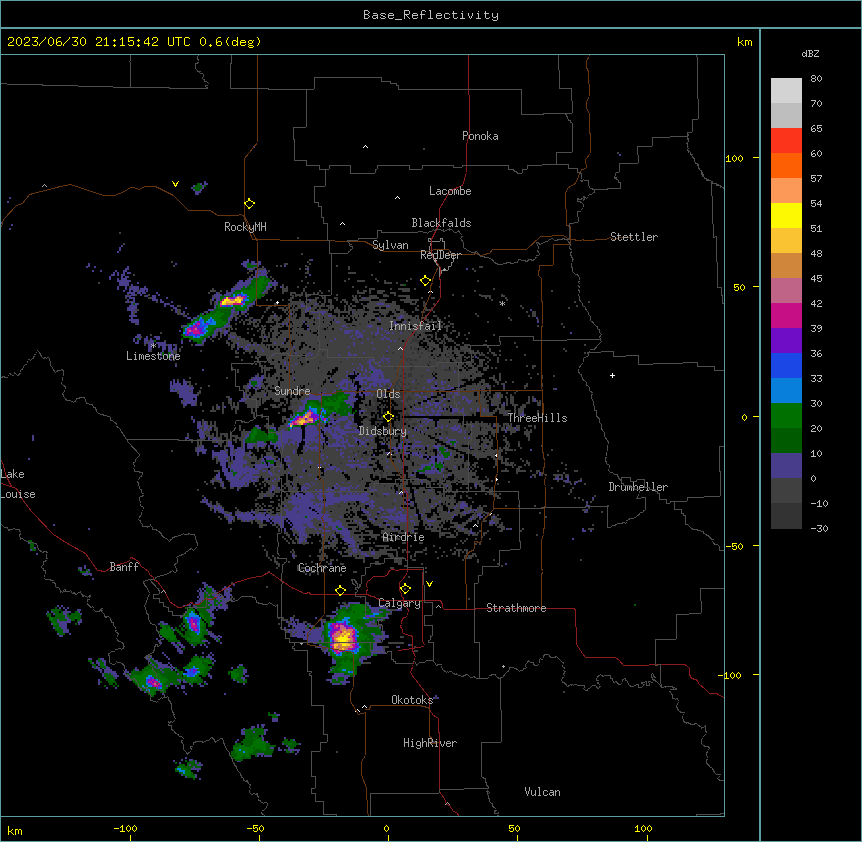Click the white plus marker west of Stettler region
This screenshot has height=842, width=862.
[x=612, y=375]
